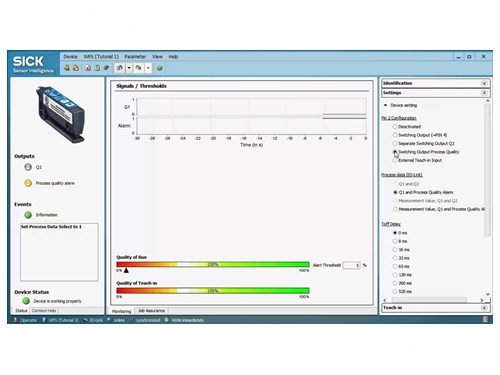Click the Q1 output indicator circle
This screenshot has height=375, width=500.
[28, 167]
